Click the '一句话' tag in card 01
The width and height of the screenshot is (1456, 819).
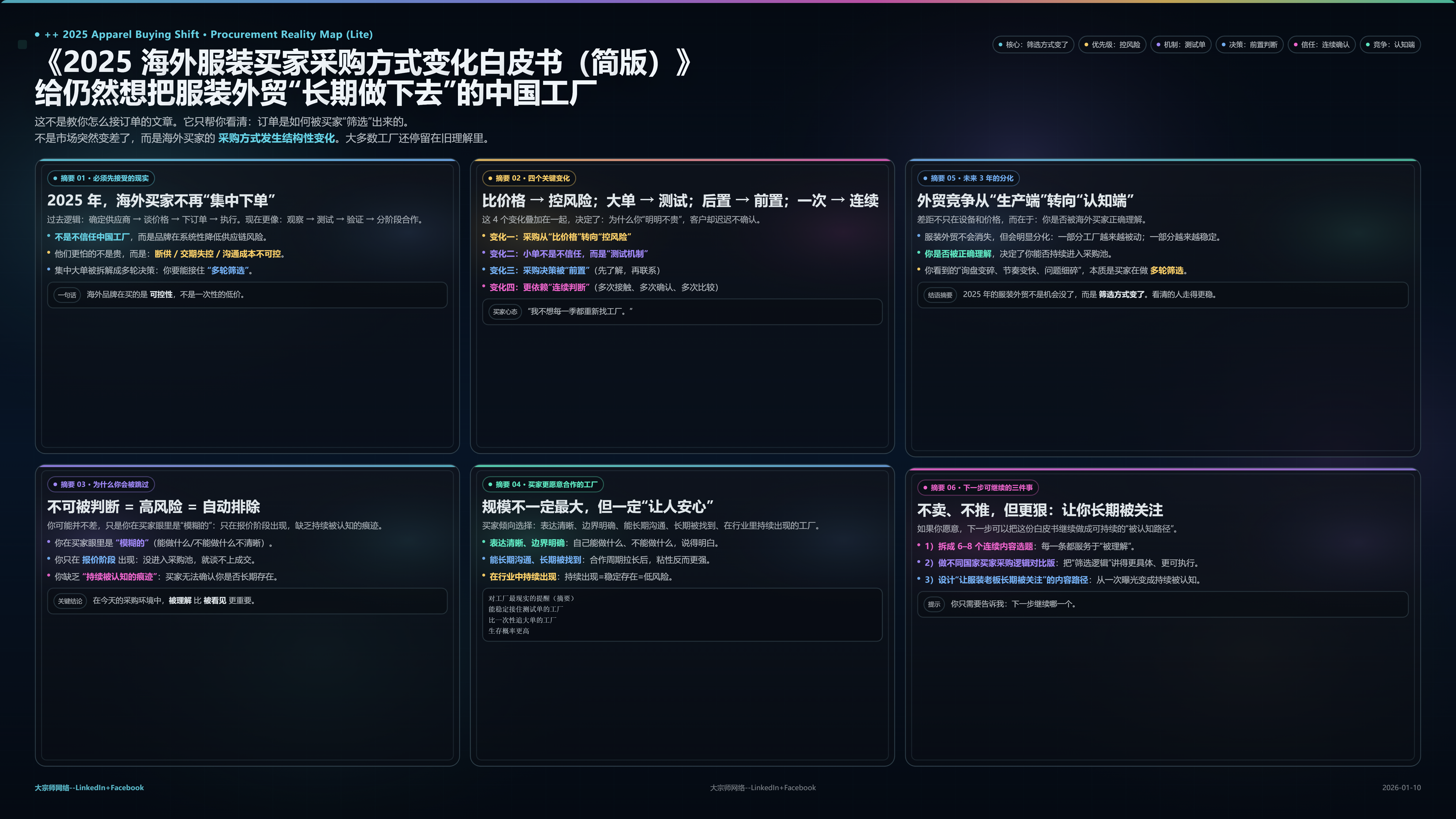tap(67, 295)
